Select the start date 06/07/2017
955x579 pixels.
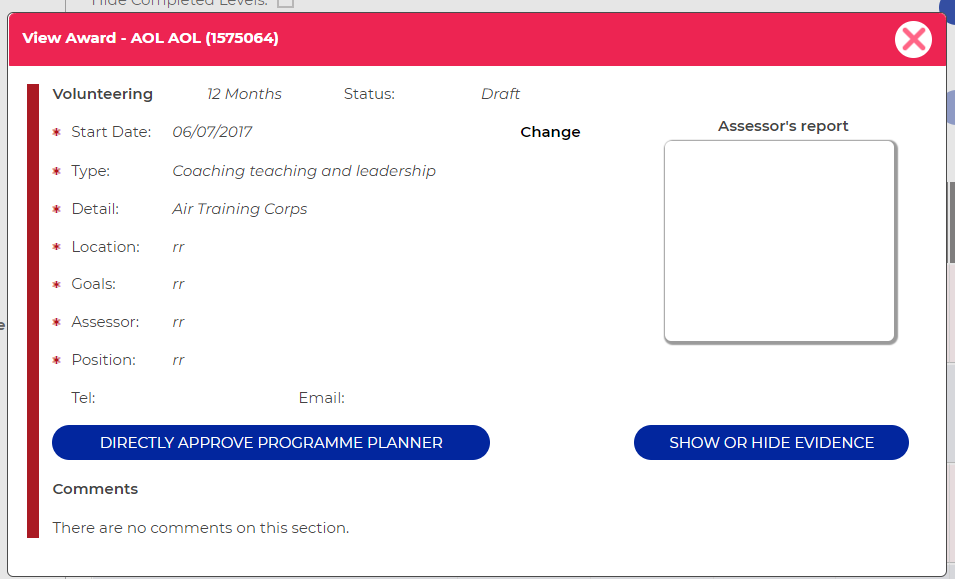point(212,132)
